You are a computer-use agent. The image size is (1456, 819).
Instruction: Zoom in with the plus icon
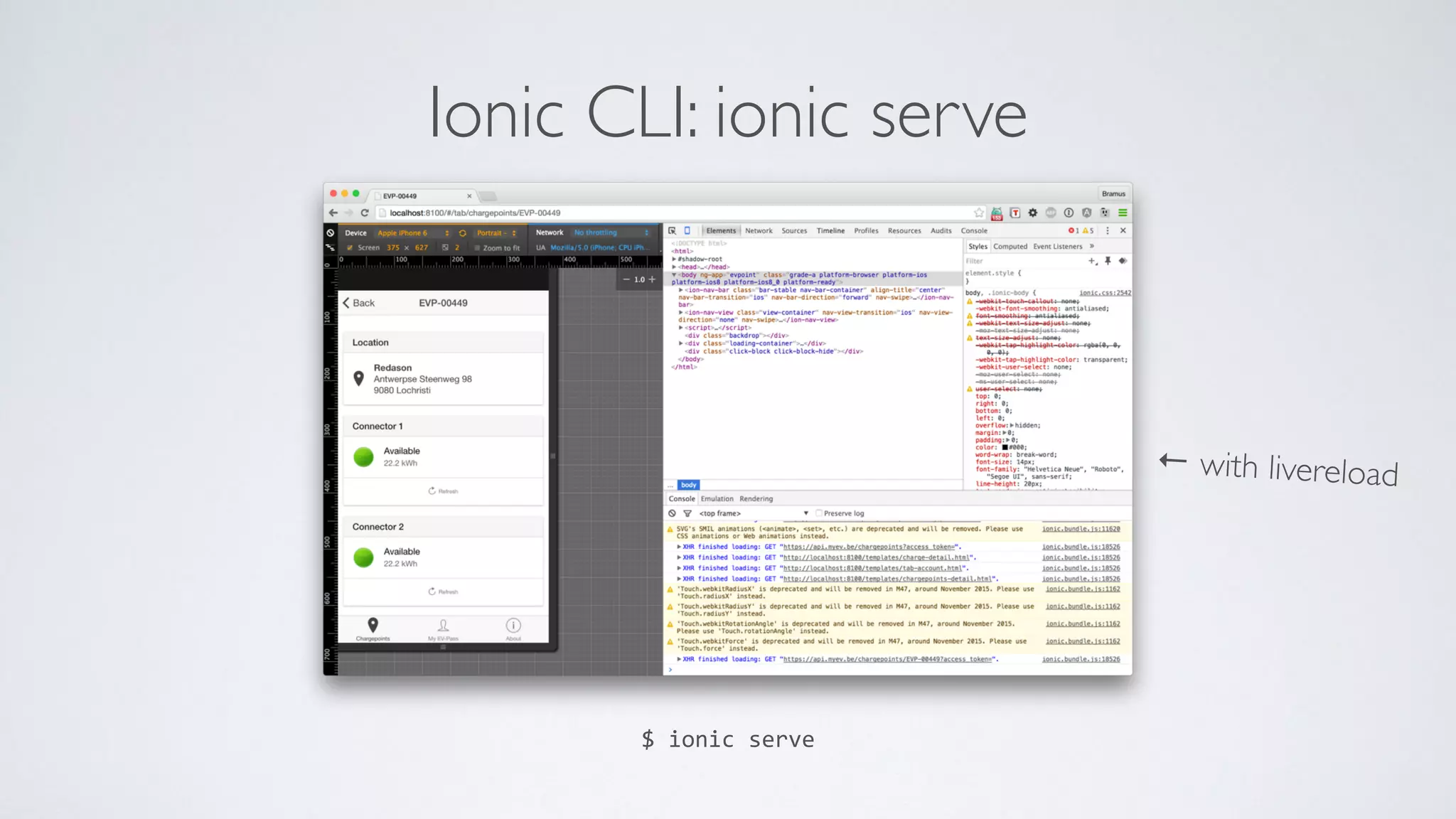[x=652, y=279]
